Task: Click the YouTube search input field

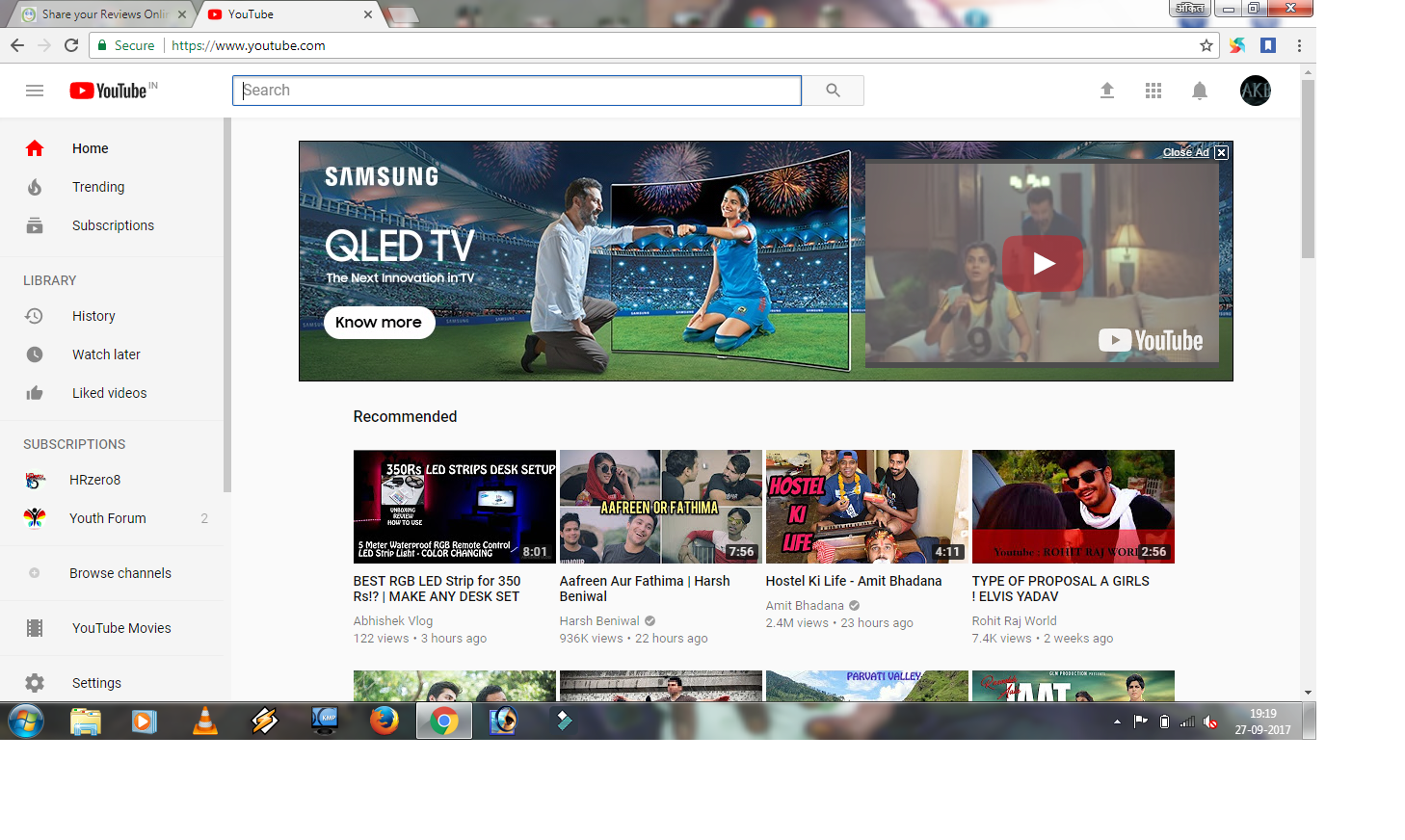Action: tap(517, 91)
